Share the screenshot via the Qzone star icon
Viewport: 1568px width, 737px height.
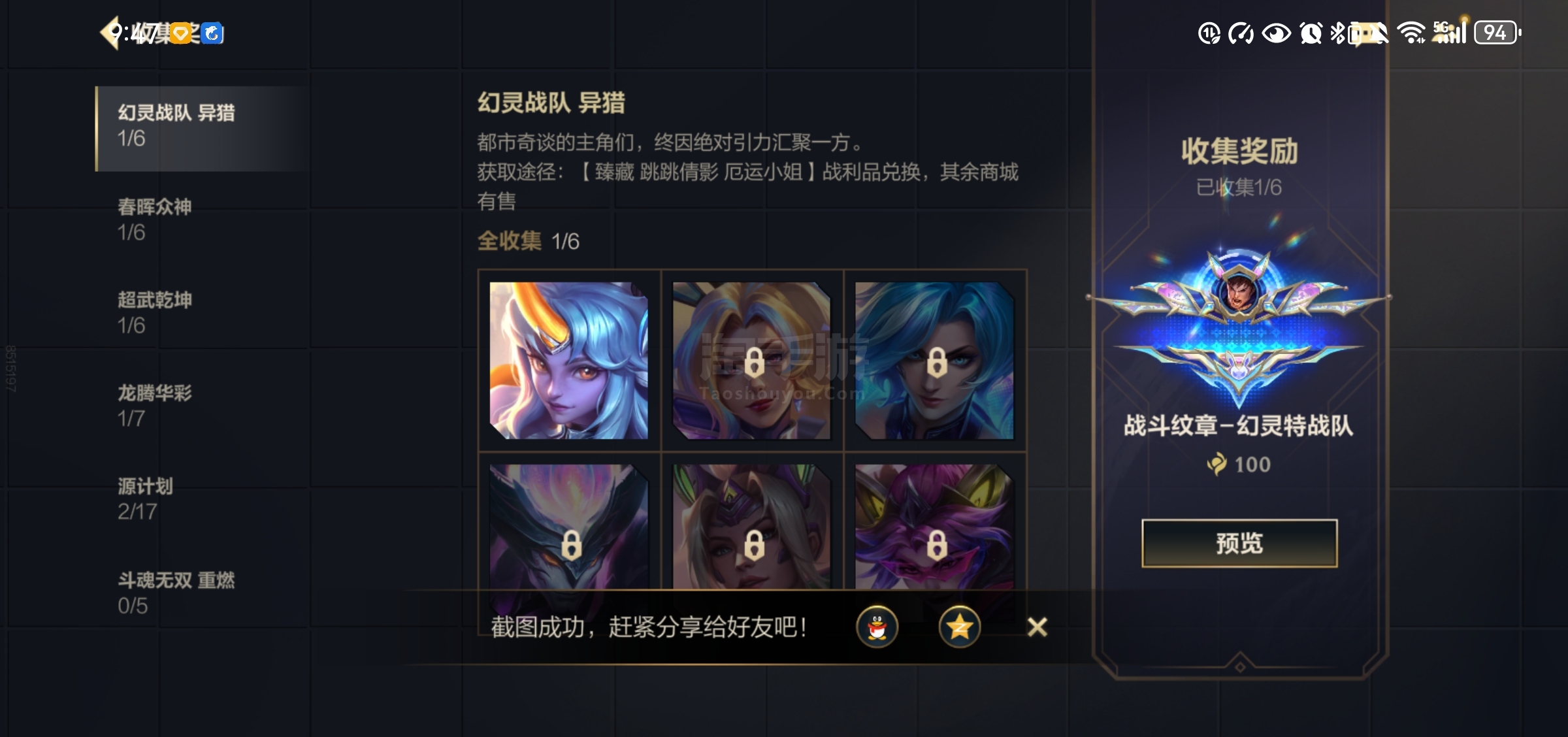959,627
